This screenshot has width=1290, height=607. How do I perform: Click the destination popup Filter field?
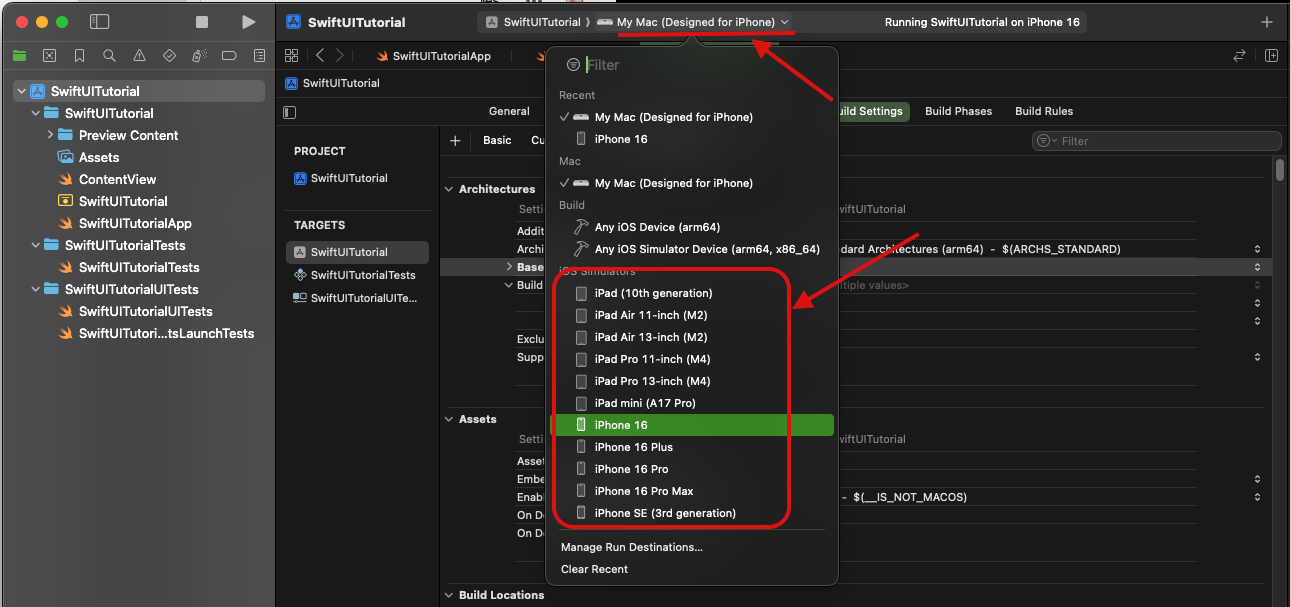click(692, 65)
